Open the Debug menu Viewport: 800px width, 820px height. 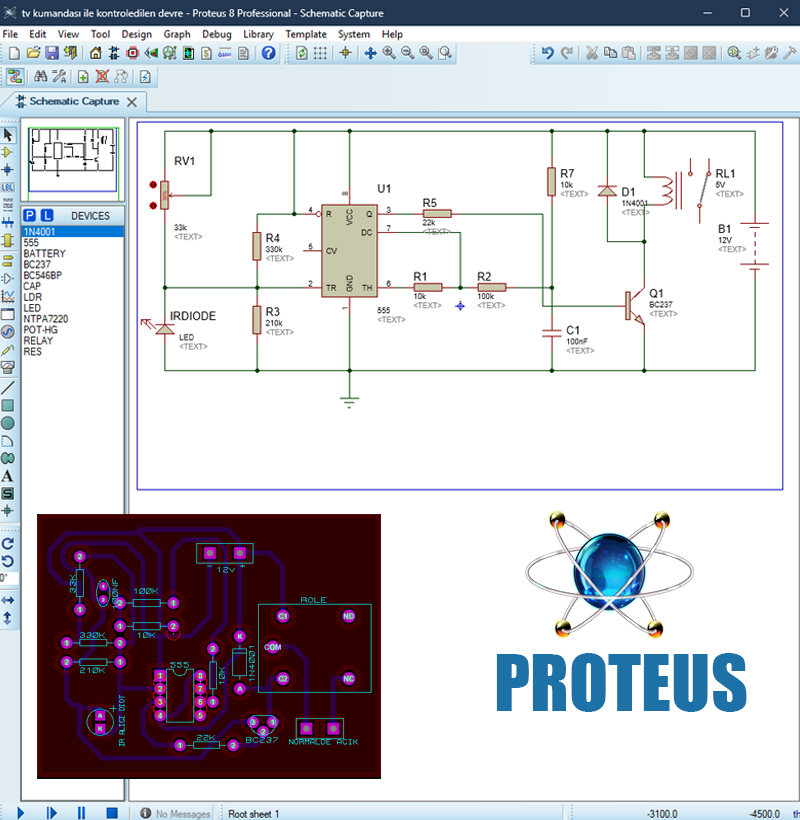(x=216, y=34)
